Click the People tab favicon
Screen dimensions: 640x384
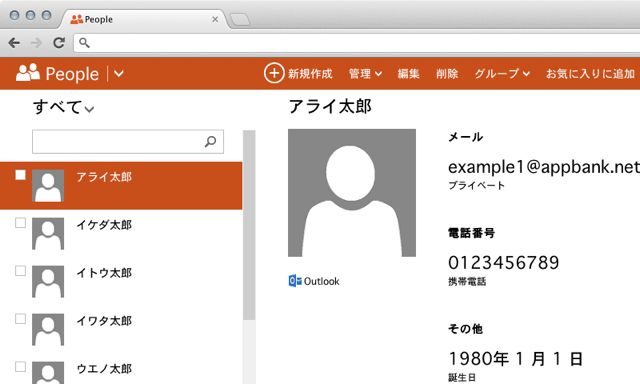coord(76,19)
